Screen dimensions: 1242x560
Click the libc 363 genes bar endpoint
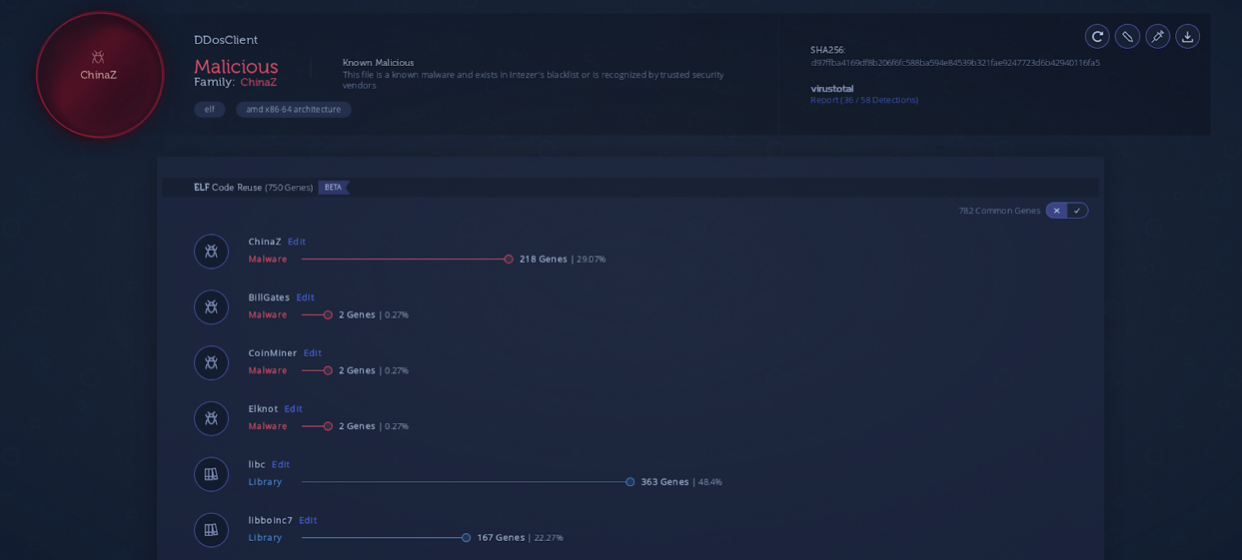point(630,482)
